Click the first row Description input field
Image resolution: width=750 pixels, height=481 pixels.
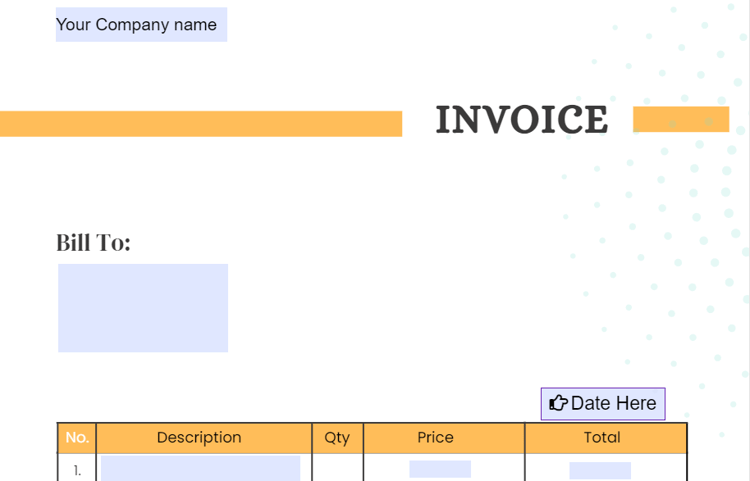pyautogui.click(x=200, y=468)
